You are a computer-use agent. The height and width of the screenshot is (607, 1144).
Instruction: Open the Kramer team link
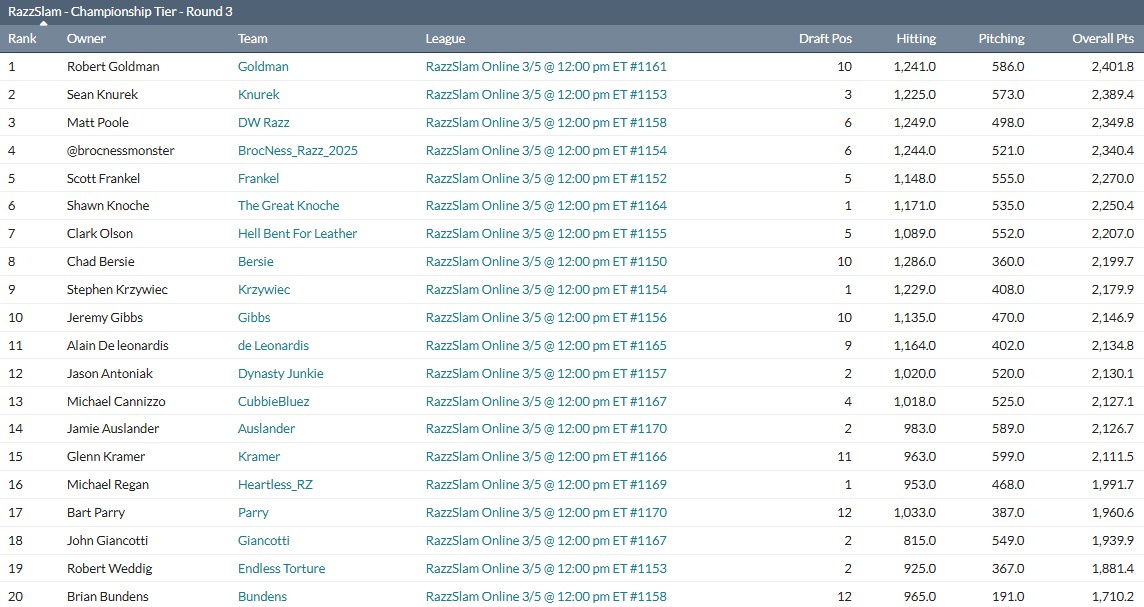point(259,457)
